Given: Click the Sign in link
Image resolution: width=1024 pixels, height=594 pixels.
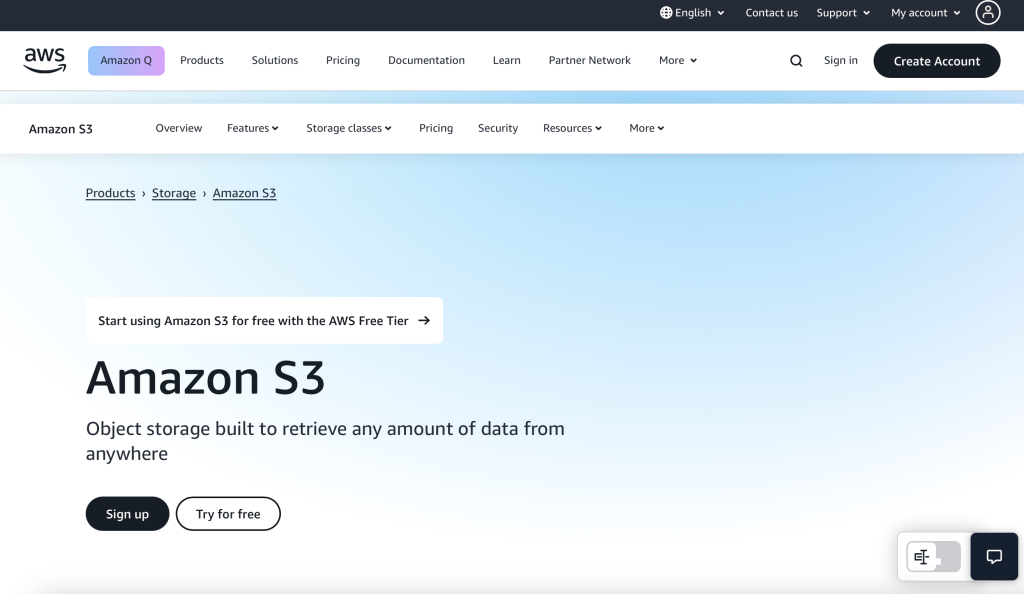Looking at the screenshot, I should pos(840,60).
